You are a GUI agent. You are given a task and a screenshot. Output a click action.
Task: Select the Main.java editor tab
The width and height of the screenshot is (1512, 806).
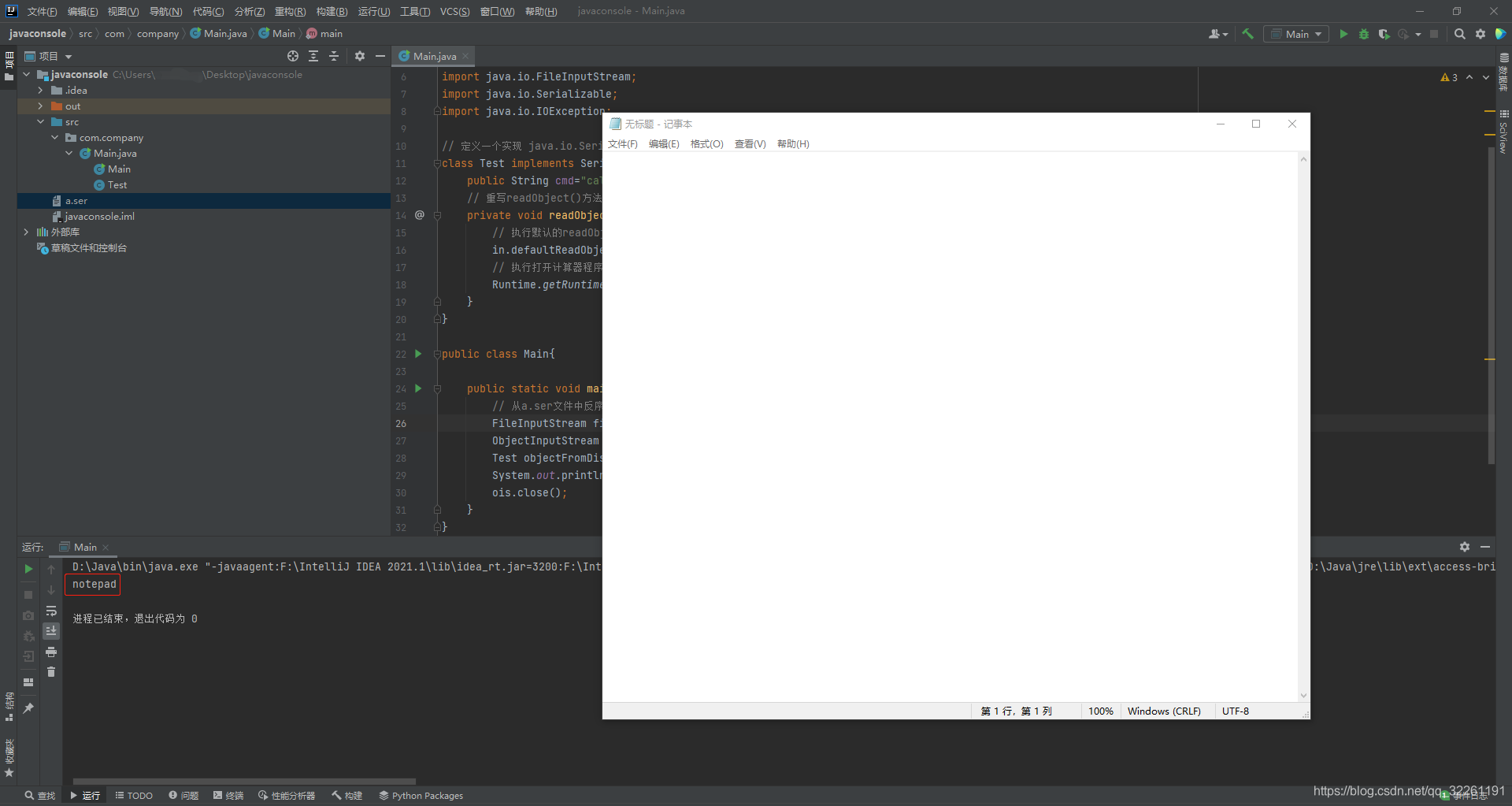(435, 56)
